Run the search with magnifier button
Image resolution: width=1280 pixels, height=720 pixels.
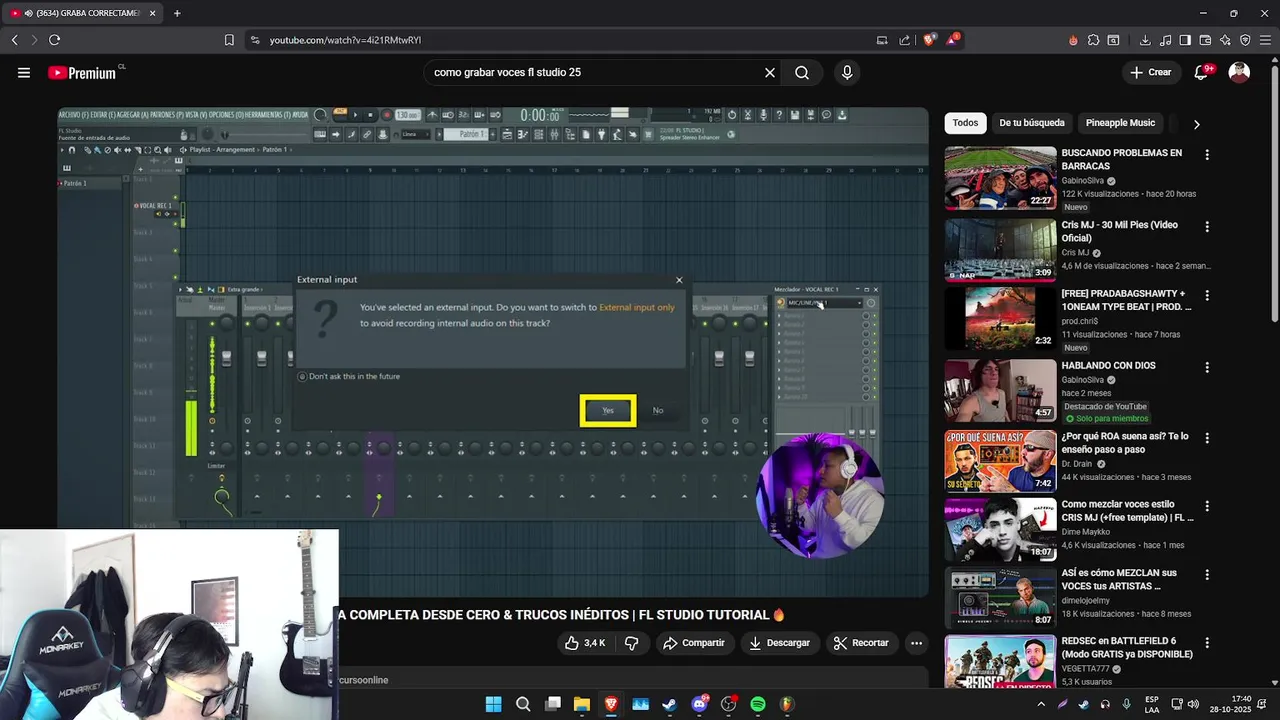802,72
